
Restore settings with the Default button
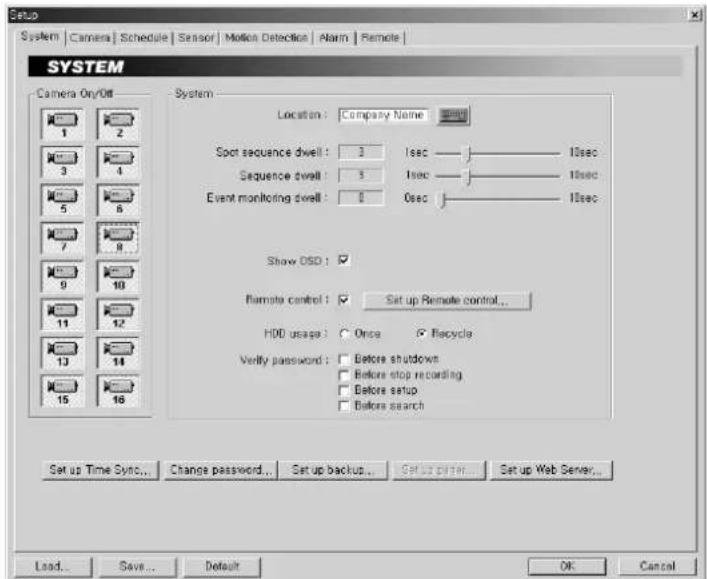click(x=222, y=566)
